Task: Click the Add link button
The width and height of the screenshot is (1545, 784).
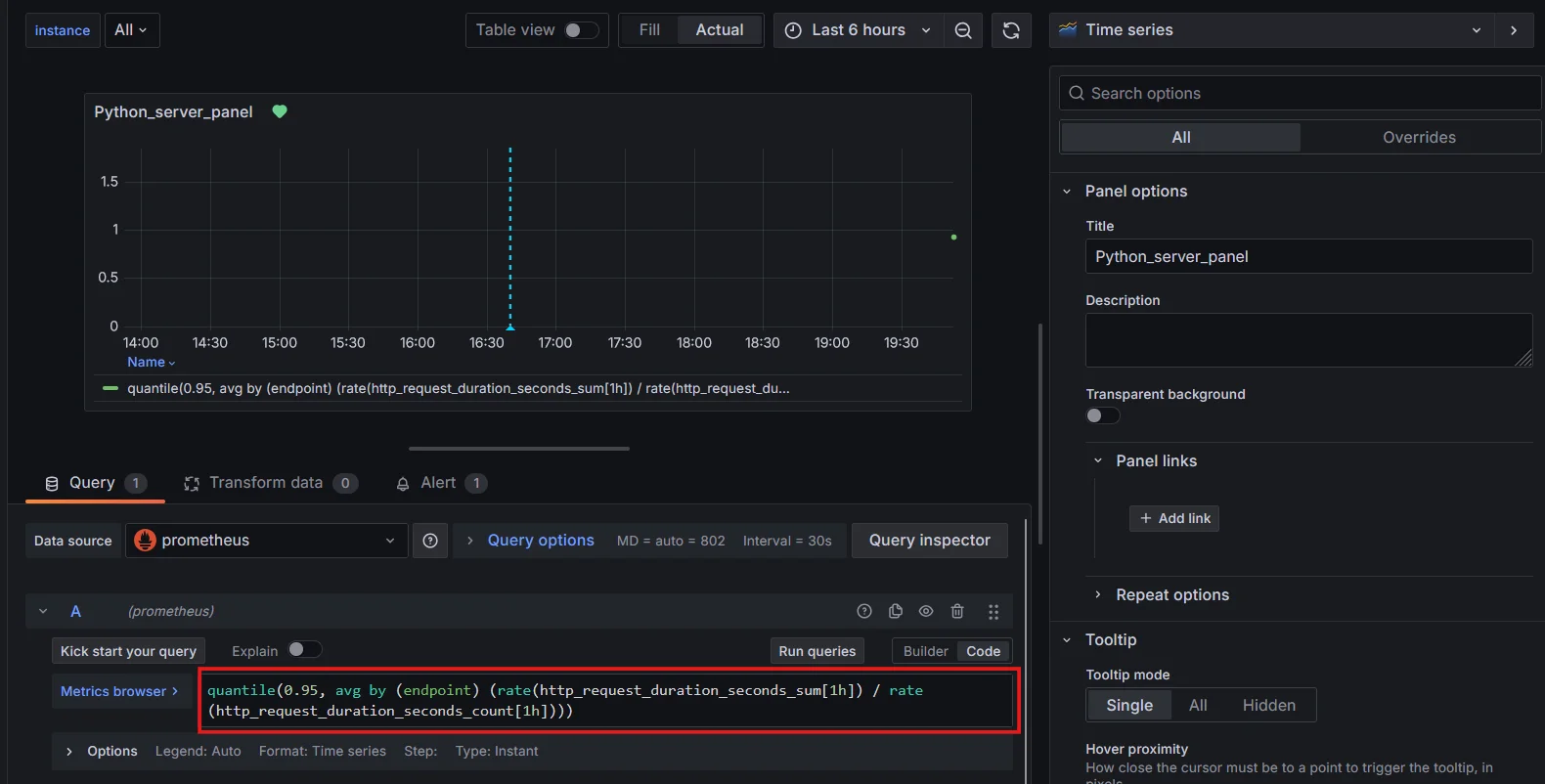Action: pyautogui.click(x=1174, y=518)
